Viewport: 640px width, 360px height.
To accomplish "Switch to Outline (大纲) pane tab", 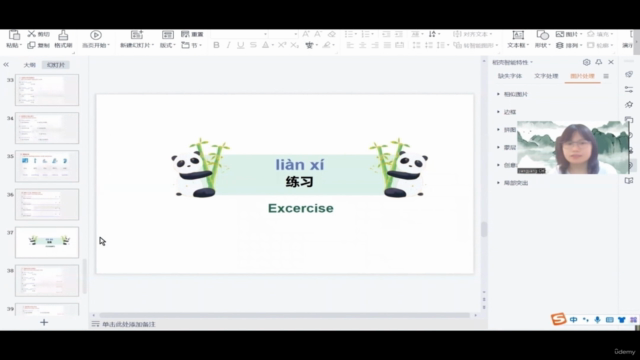I will tap(29, 65).
